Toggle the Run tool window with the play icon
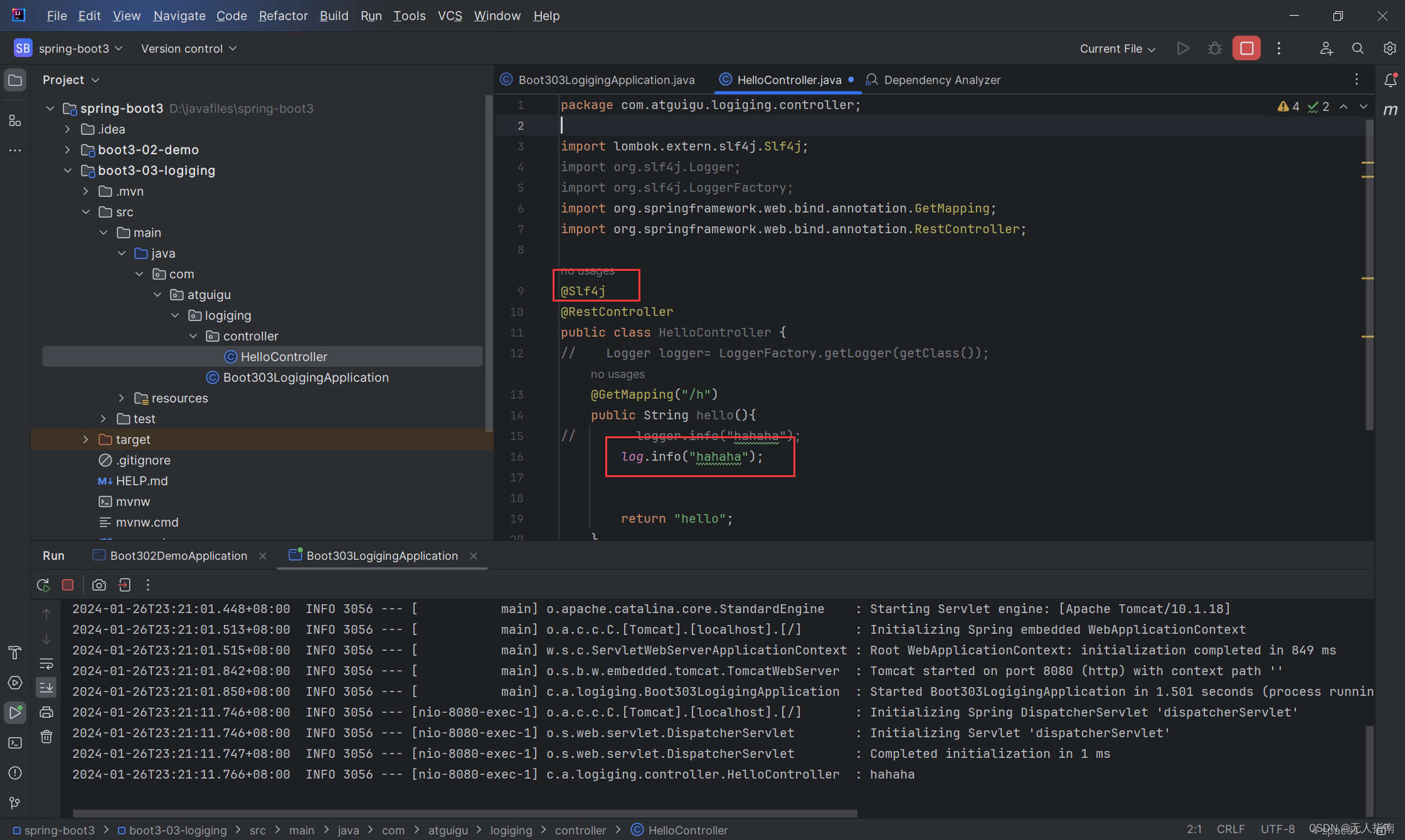This screenshot has height=840, width=1405. (x=15, y=712)
